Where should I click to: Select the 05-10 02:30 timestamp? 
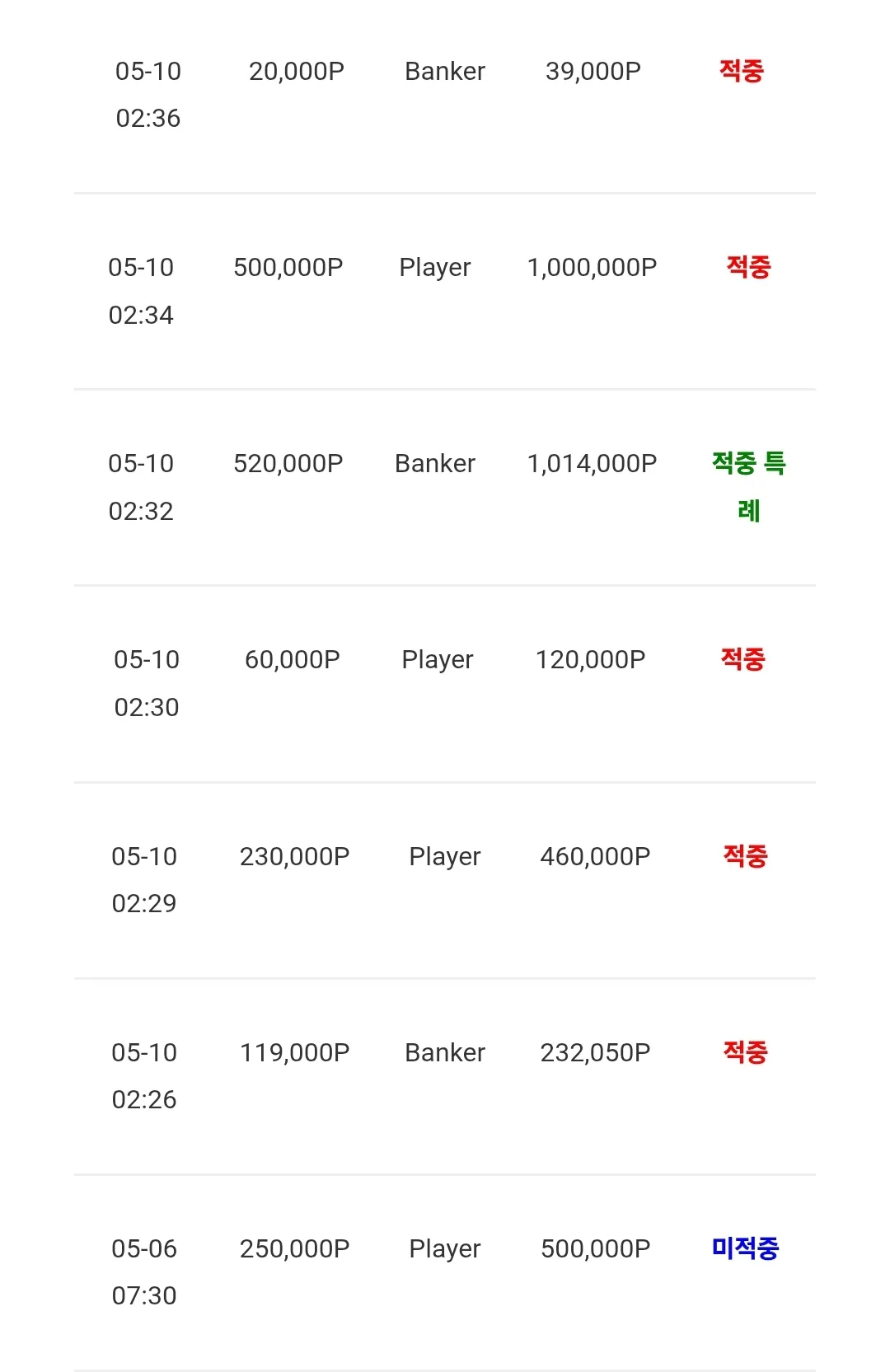[147, 683]
